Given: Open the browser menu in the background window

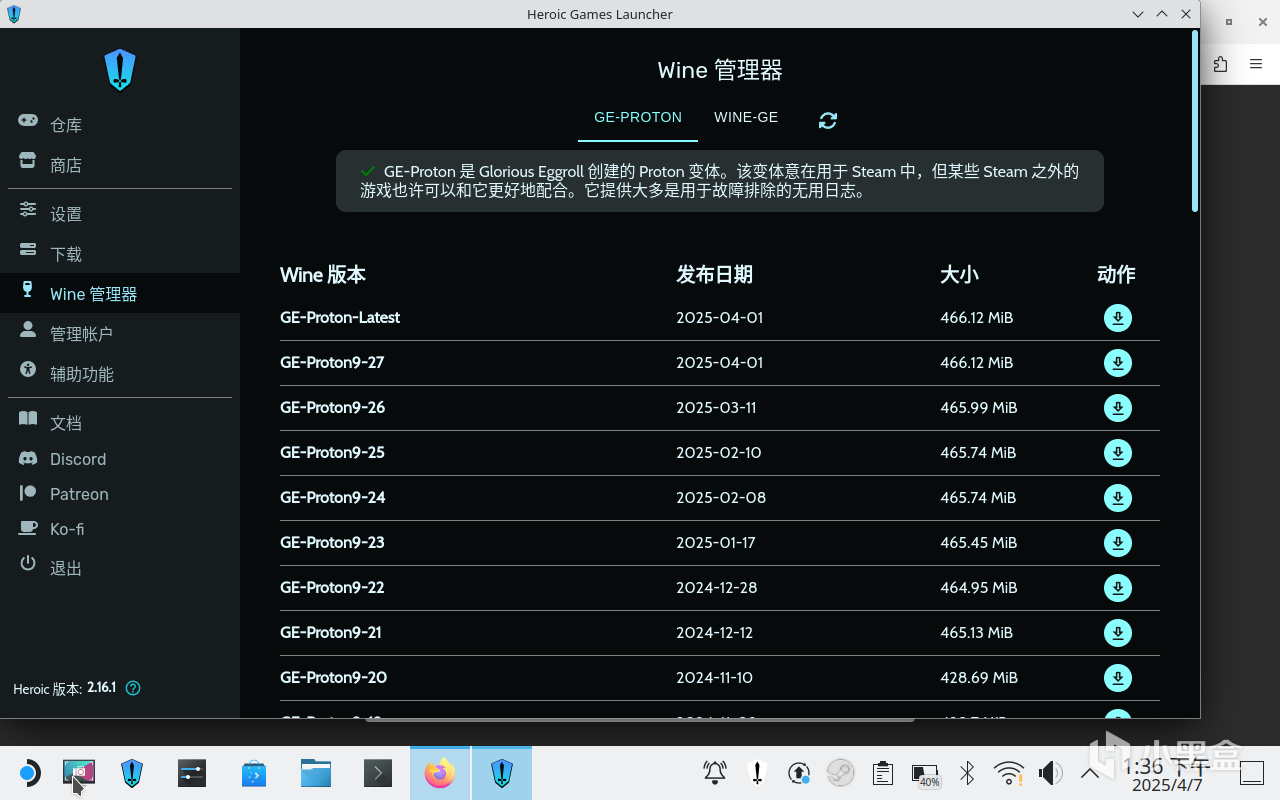Looking at the screenshot, I should point(1256,64).
